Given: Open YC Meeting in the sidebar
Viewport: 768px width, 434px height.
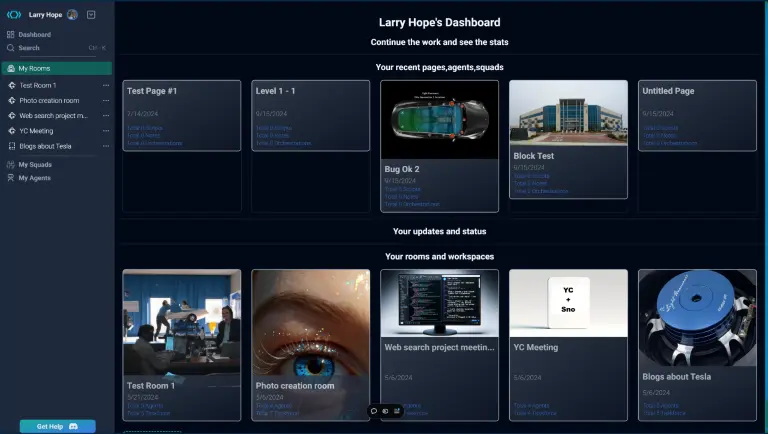Looking at the screenshot, I should [x=36, y=131].
